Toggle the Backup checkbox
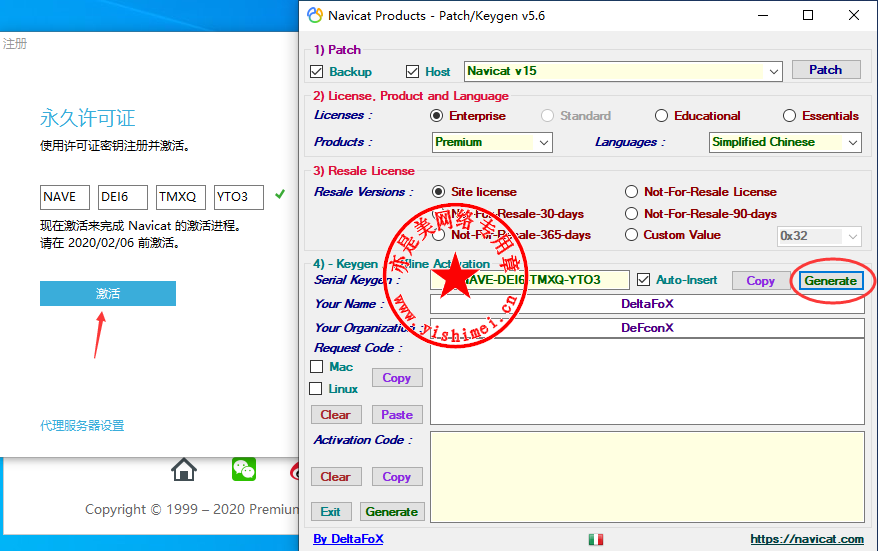Image resolution: width=878 pixels, height=551 pixels. click(316, 72)
